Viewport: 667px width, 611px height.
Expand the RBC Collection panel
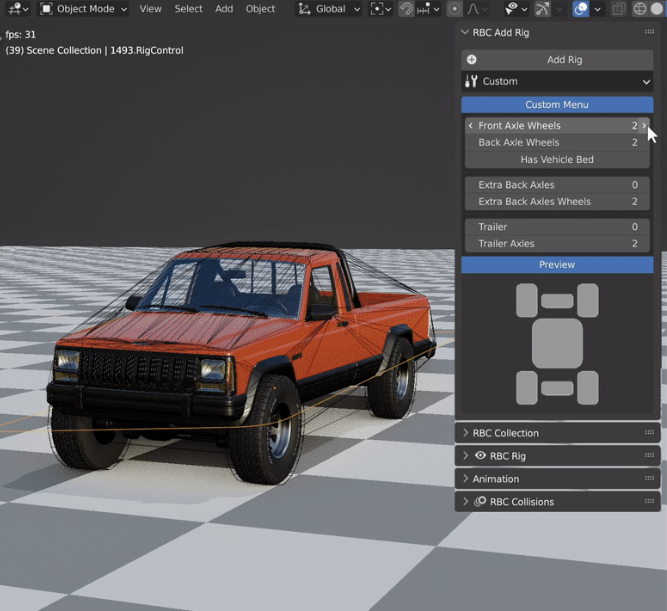pyautogui.click(x=465, y=433)
